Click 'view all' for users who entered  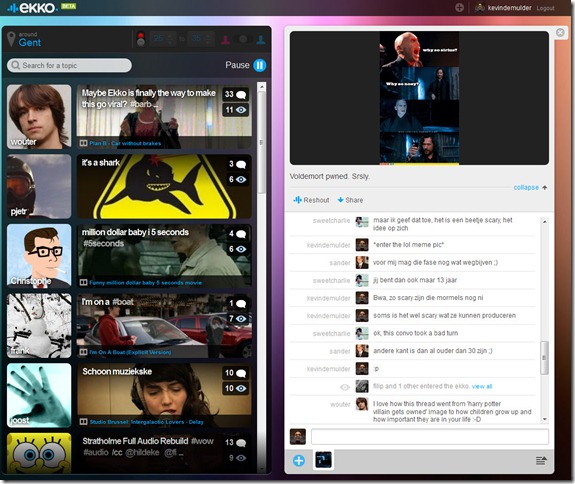click(482, 386)
